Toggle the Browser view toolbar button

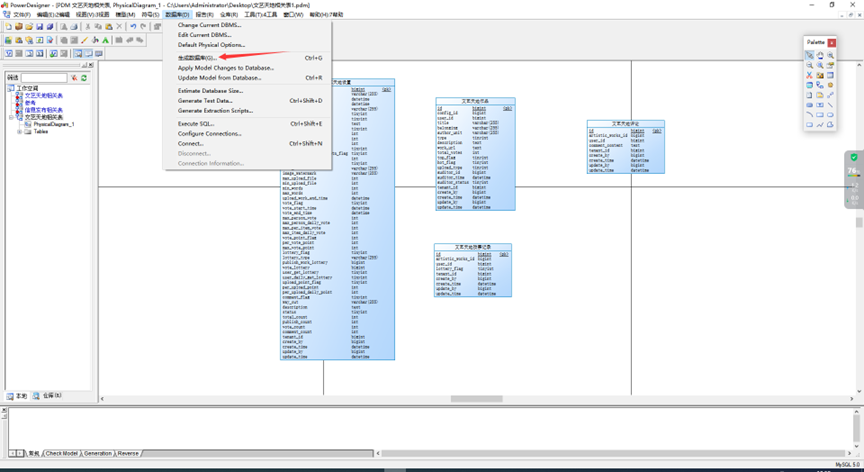pyautogui.click(x=78, y=53)
